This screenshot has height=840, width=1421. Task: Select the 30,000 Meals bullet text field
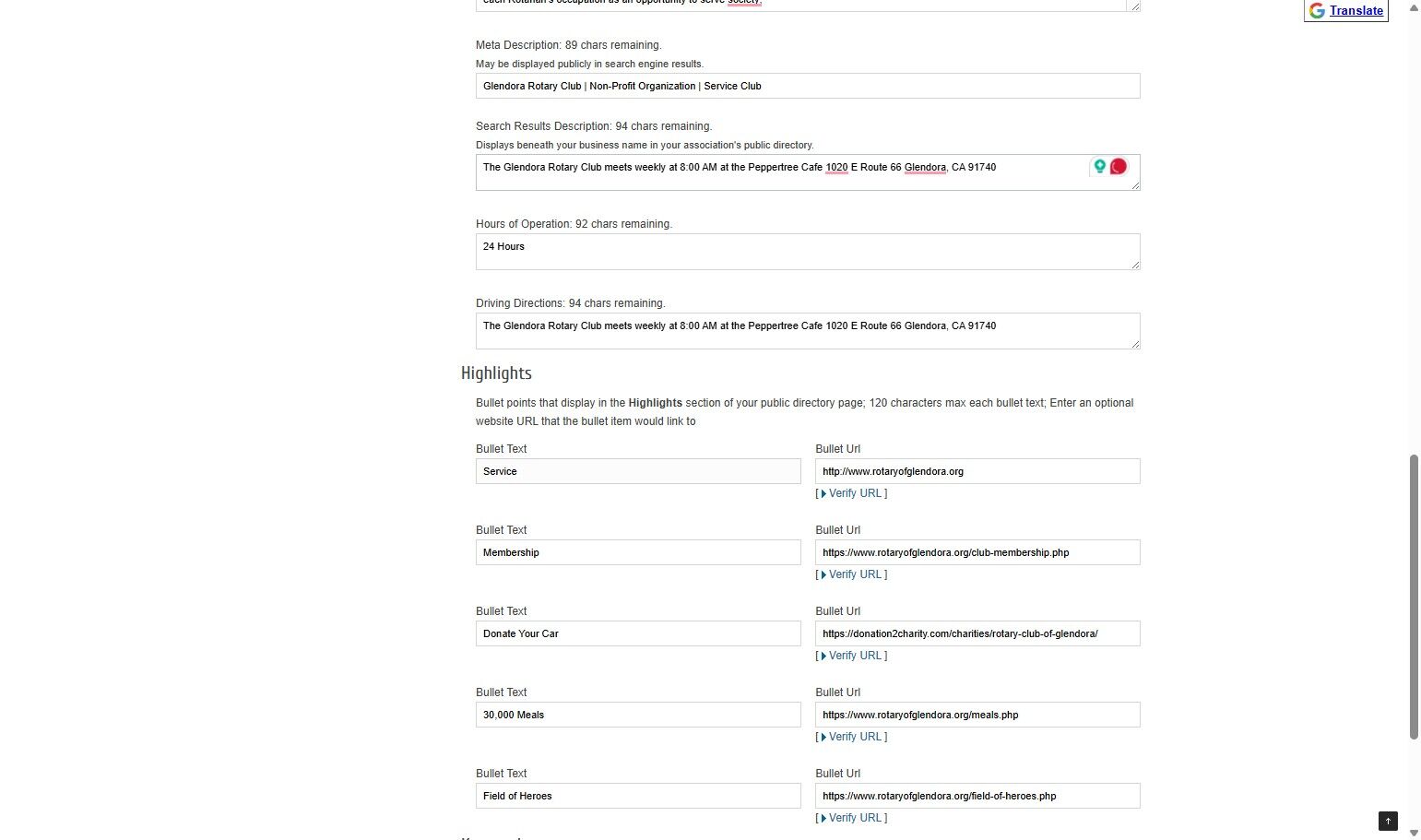(638, 715)
